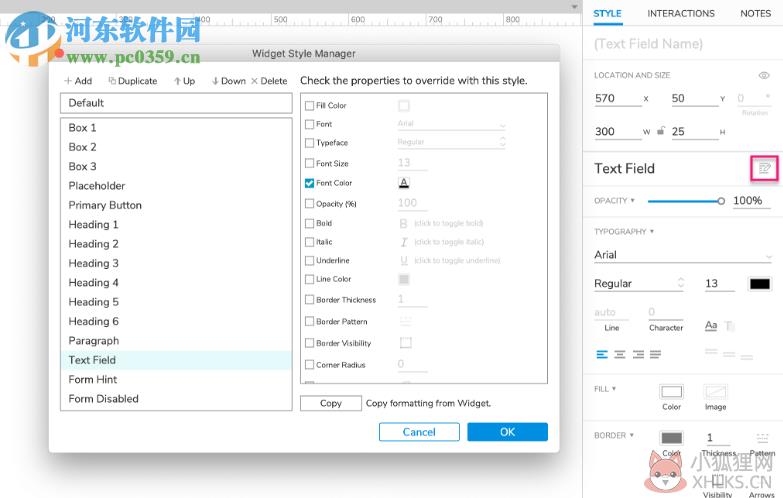This screenshot has width=783, height=498.
Task: Click the width field showing 300
Action: 618,132
